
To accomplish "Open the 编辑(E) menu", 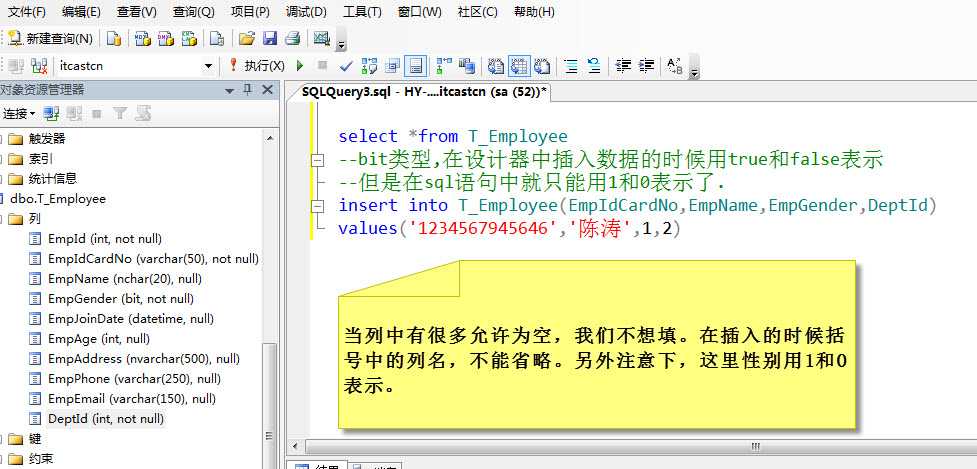I will click(x=81, y=12).
